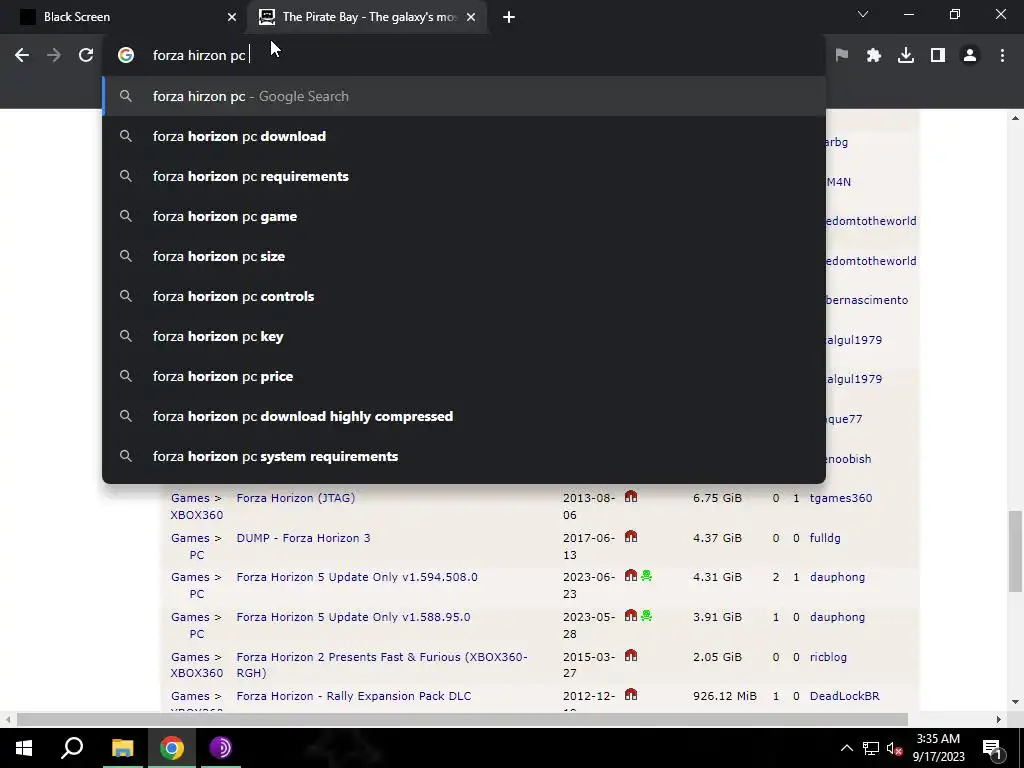Screen dimensions: 1024x768
Task: Click magnet icon for DUMP - Forza Horizon 3
Action: point(631,536)
